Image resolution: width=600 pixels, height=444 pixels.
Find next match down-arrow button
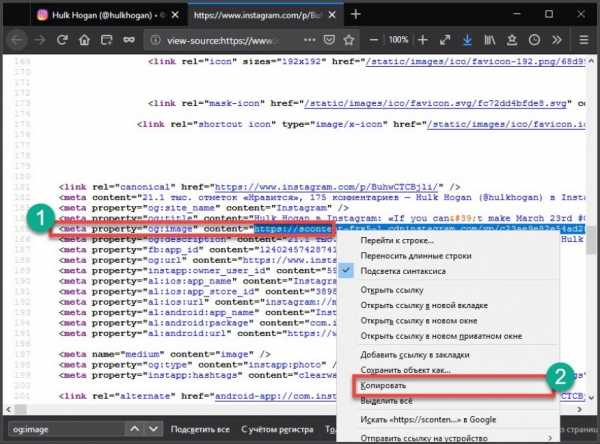(153, 429)
